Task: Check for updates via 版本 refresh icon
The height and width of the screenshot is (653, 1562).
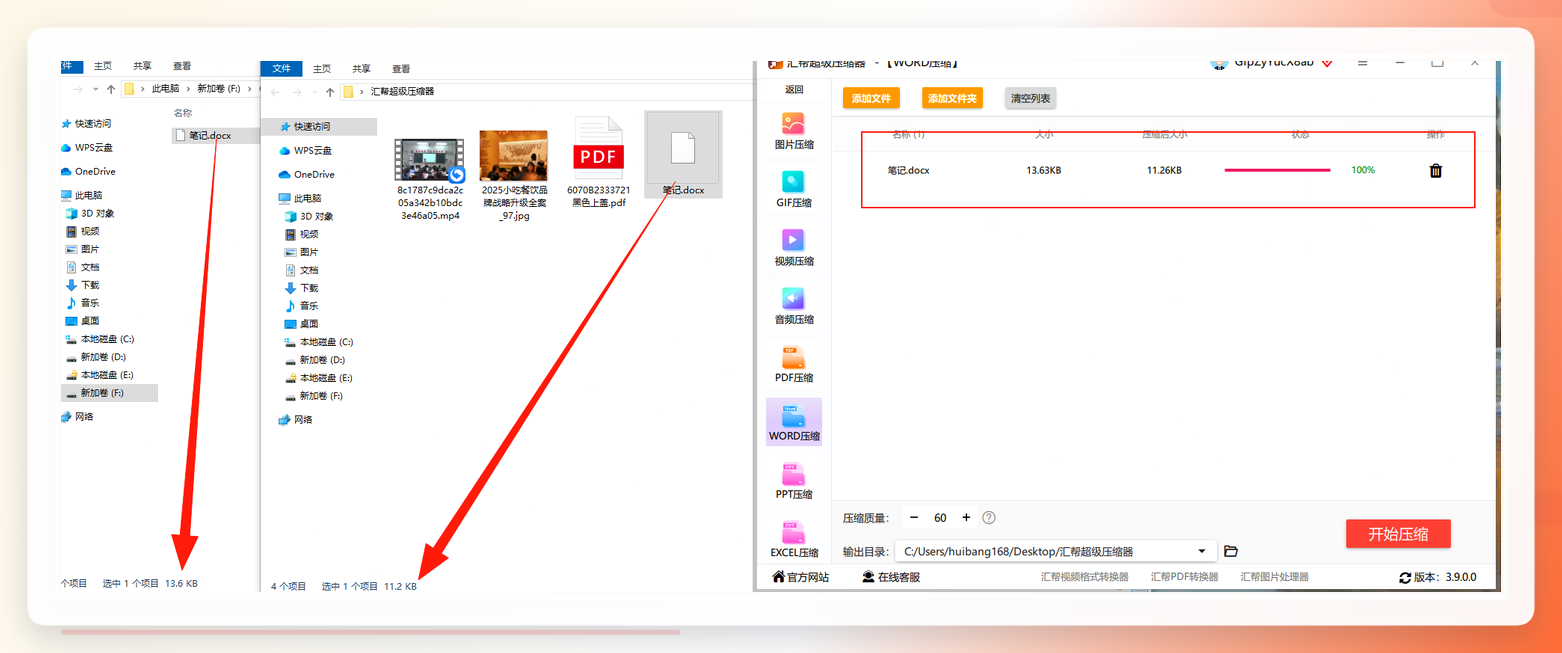Action: tap(1405, 577)
